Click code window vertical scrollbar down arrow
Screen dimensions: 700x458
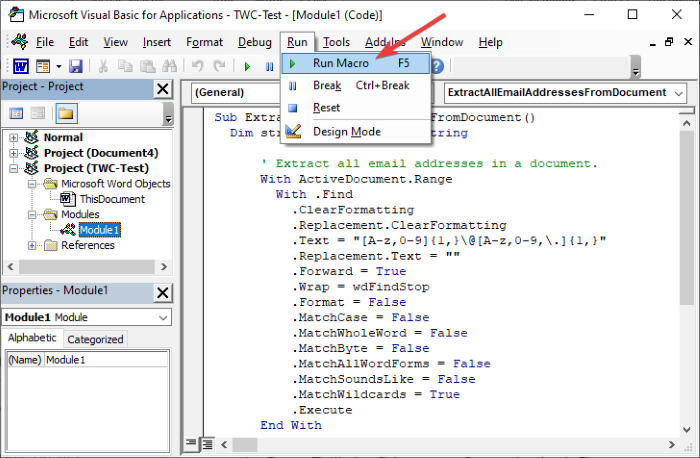(x=687, y=430)
